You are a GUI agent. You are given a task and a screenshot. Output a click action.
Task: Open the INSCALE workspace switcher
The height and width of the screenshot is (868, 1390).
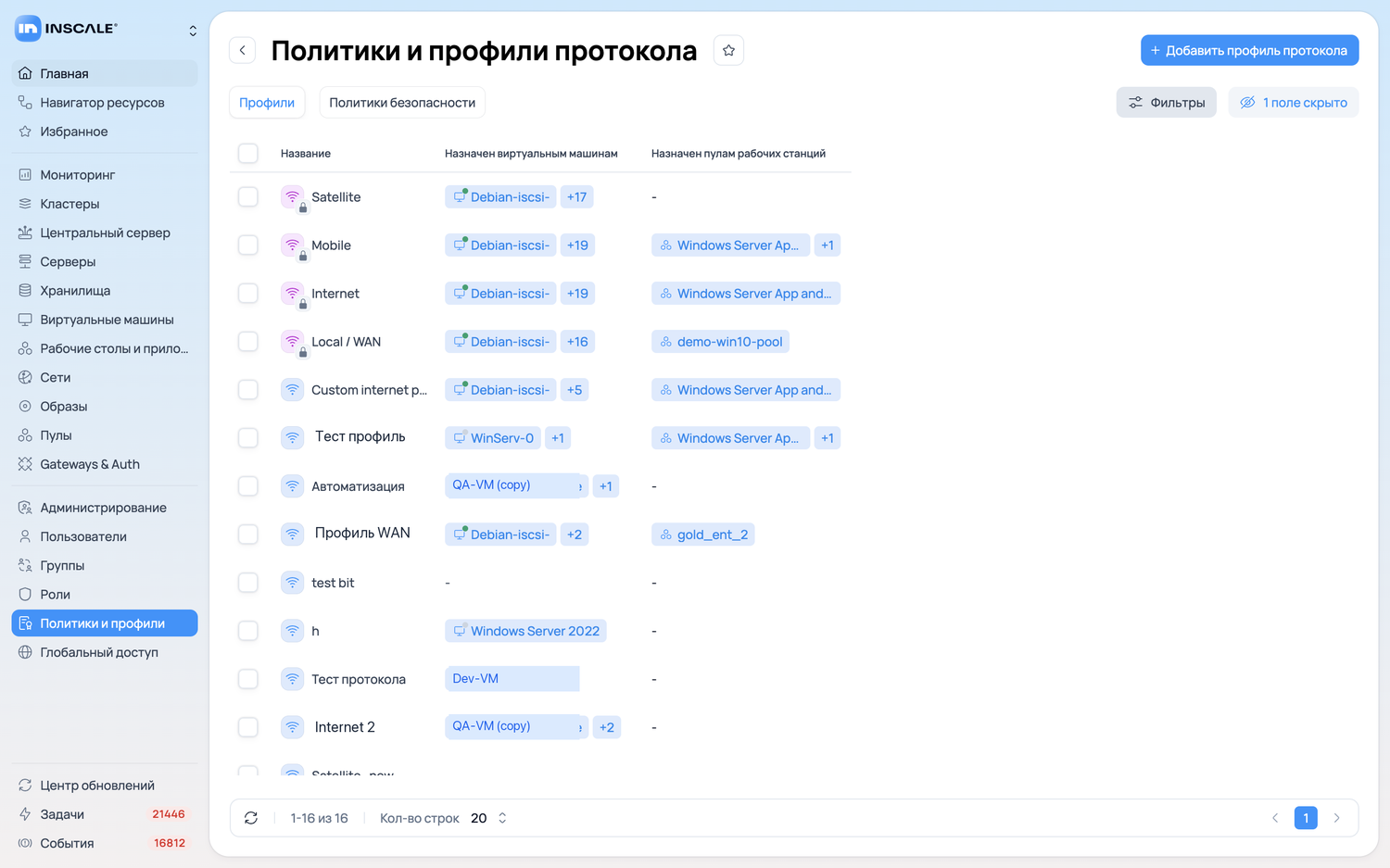click(193, 31)
